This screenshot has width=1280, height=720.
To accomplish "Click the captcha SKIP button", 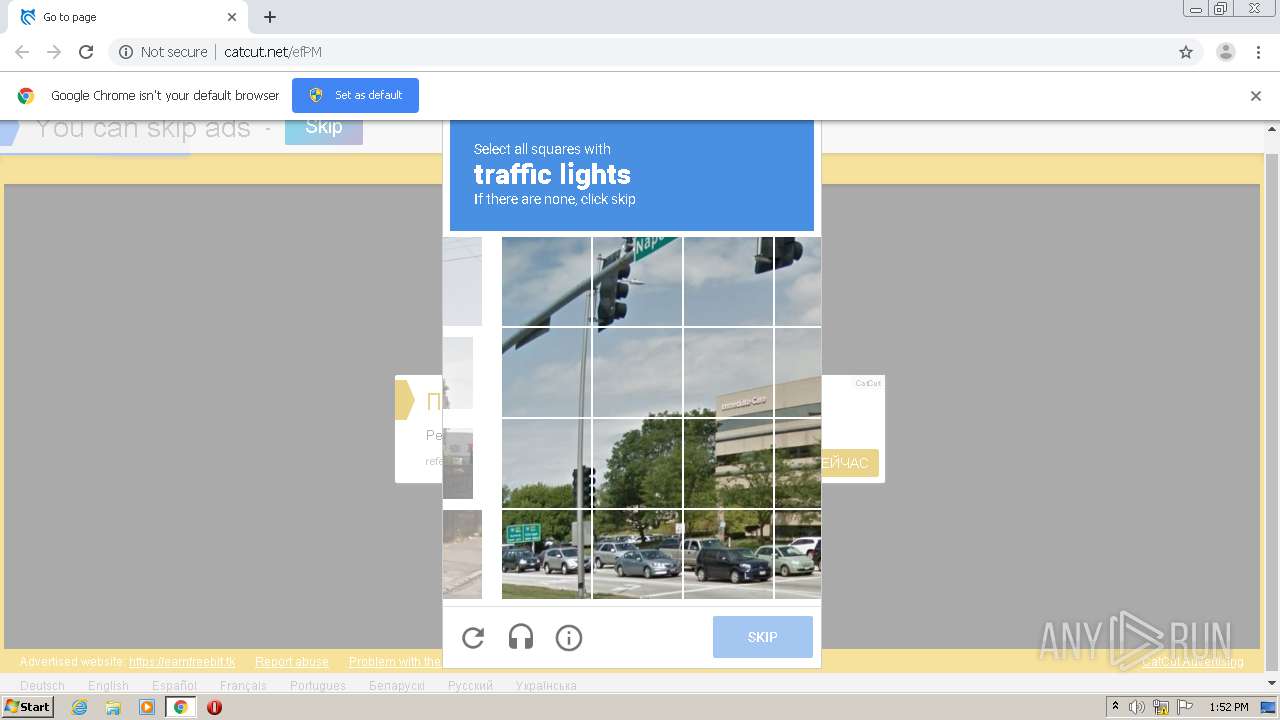I will [x=763, y=637].
